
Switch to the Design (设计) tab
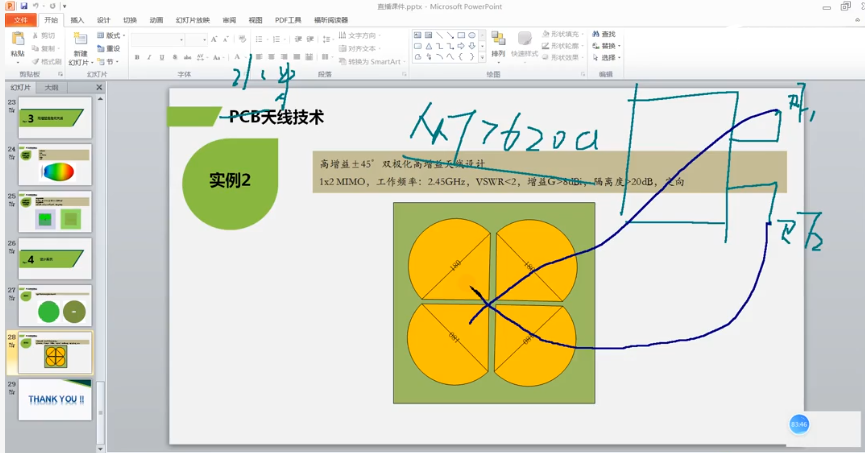pos(104,20)
